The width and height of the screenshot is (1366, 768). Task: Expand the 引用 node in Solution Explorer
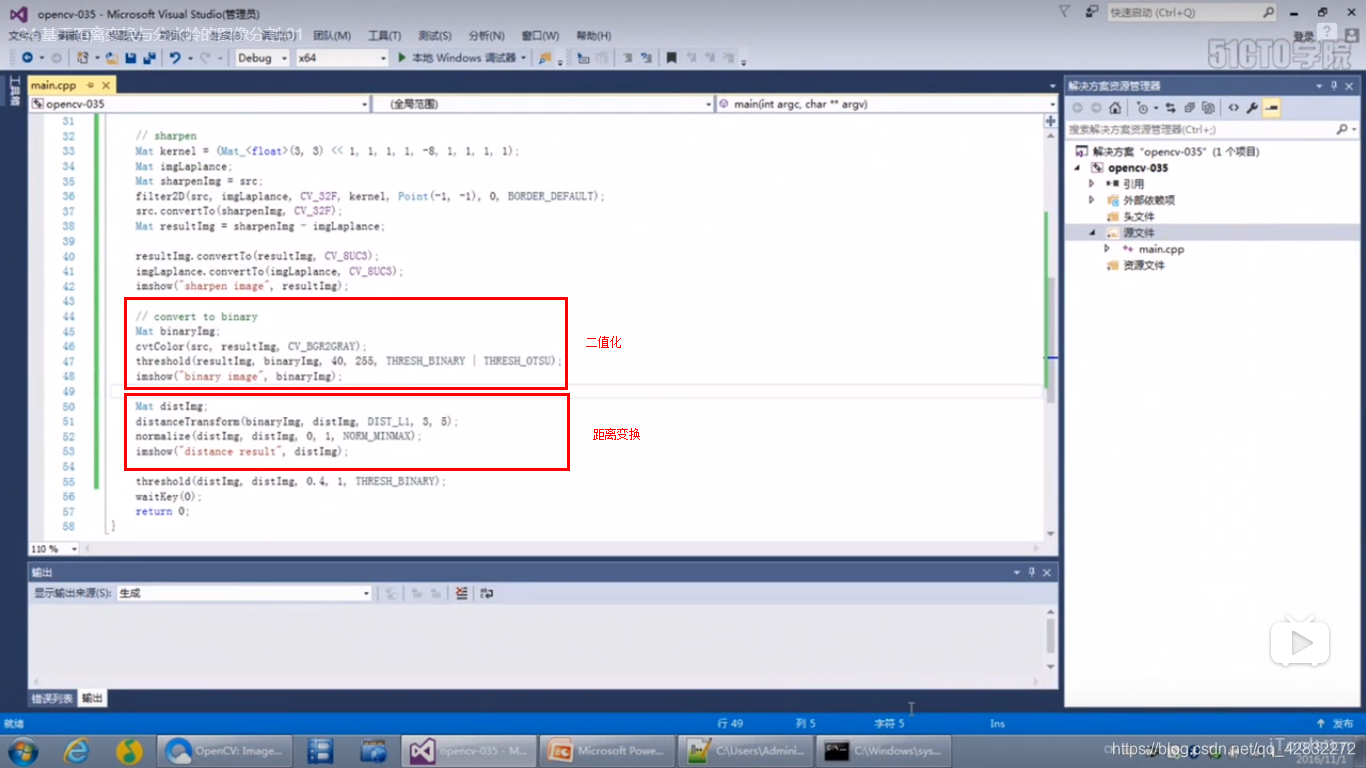(x=1092, y=184)
